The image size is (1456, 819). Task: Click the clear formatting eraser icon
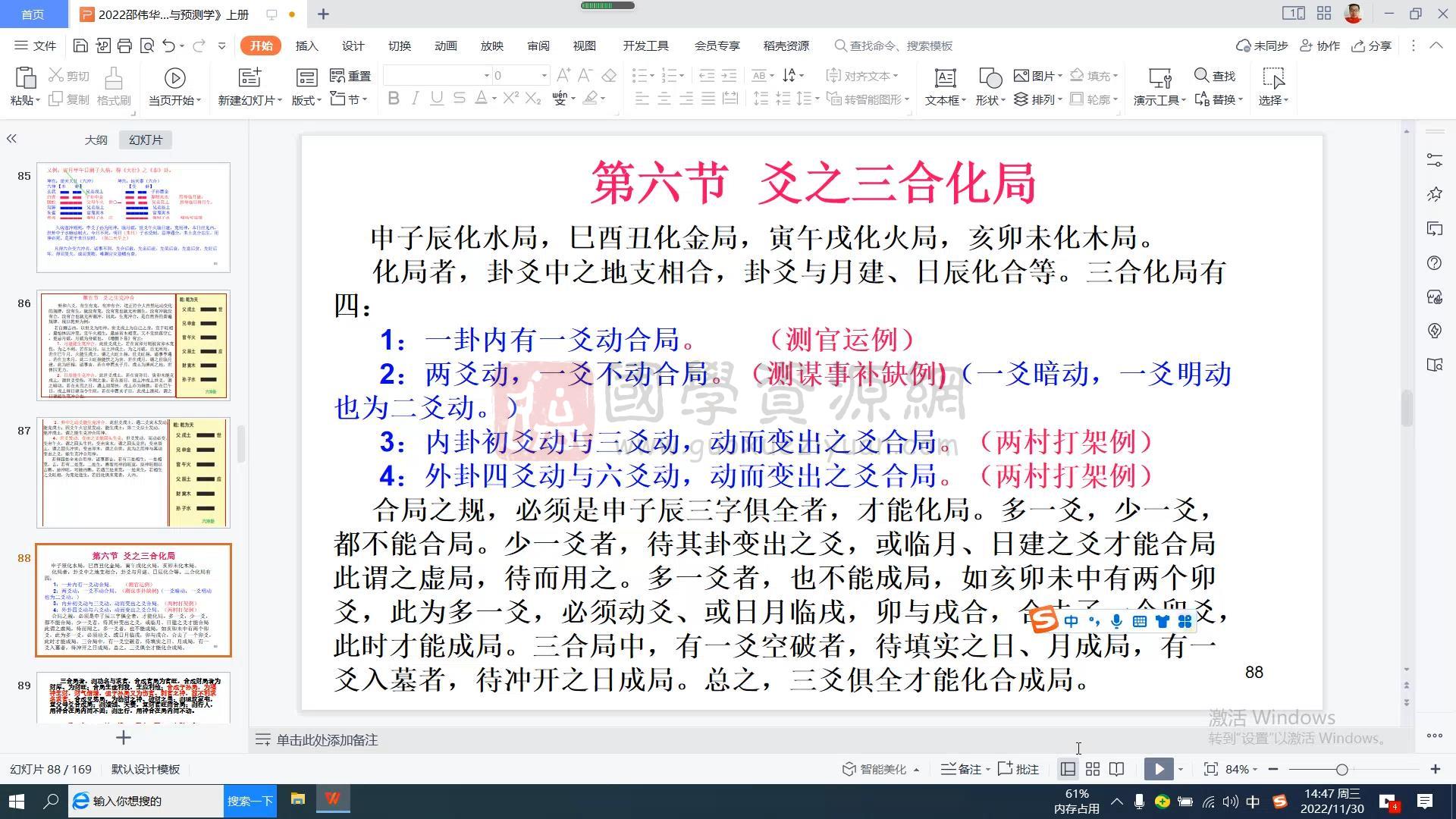pos(609,76)
